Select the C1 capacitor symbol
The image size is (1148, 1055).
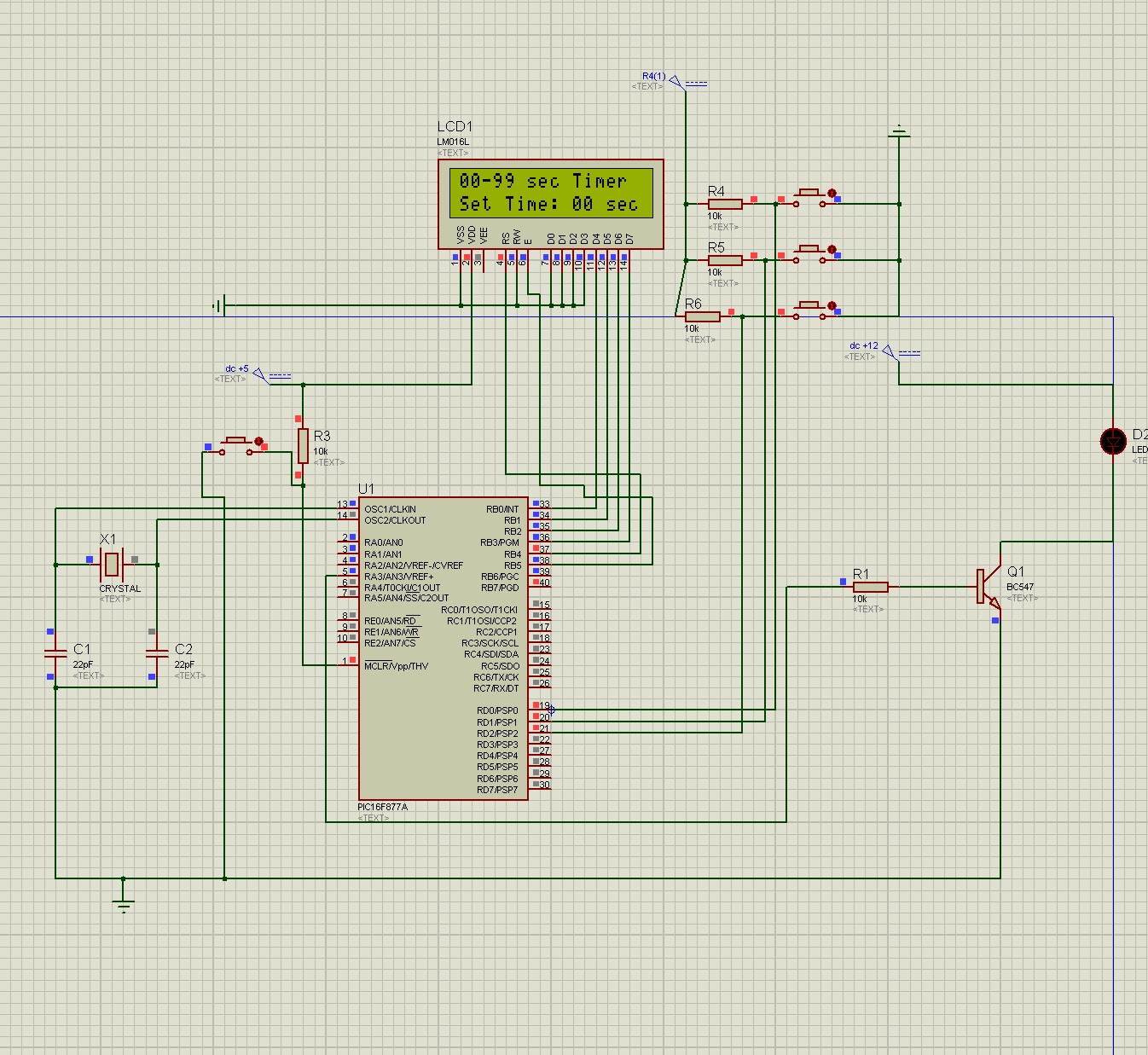coord(55,654)
